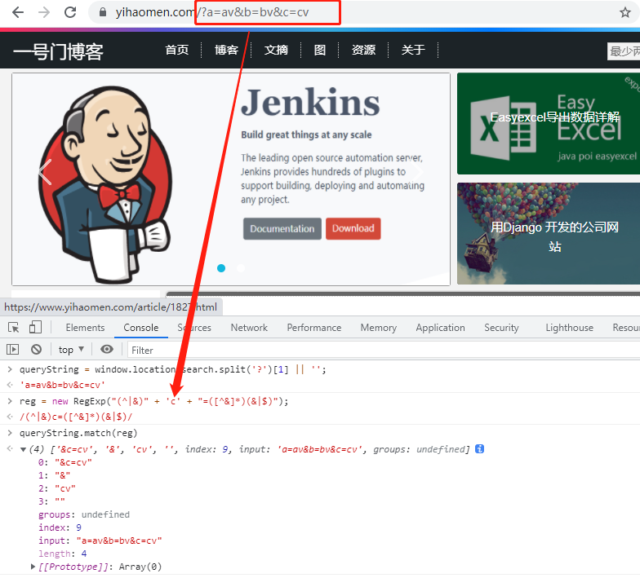
Task: Click the Jenkins Download button
Action: [353, 228]
